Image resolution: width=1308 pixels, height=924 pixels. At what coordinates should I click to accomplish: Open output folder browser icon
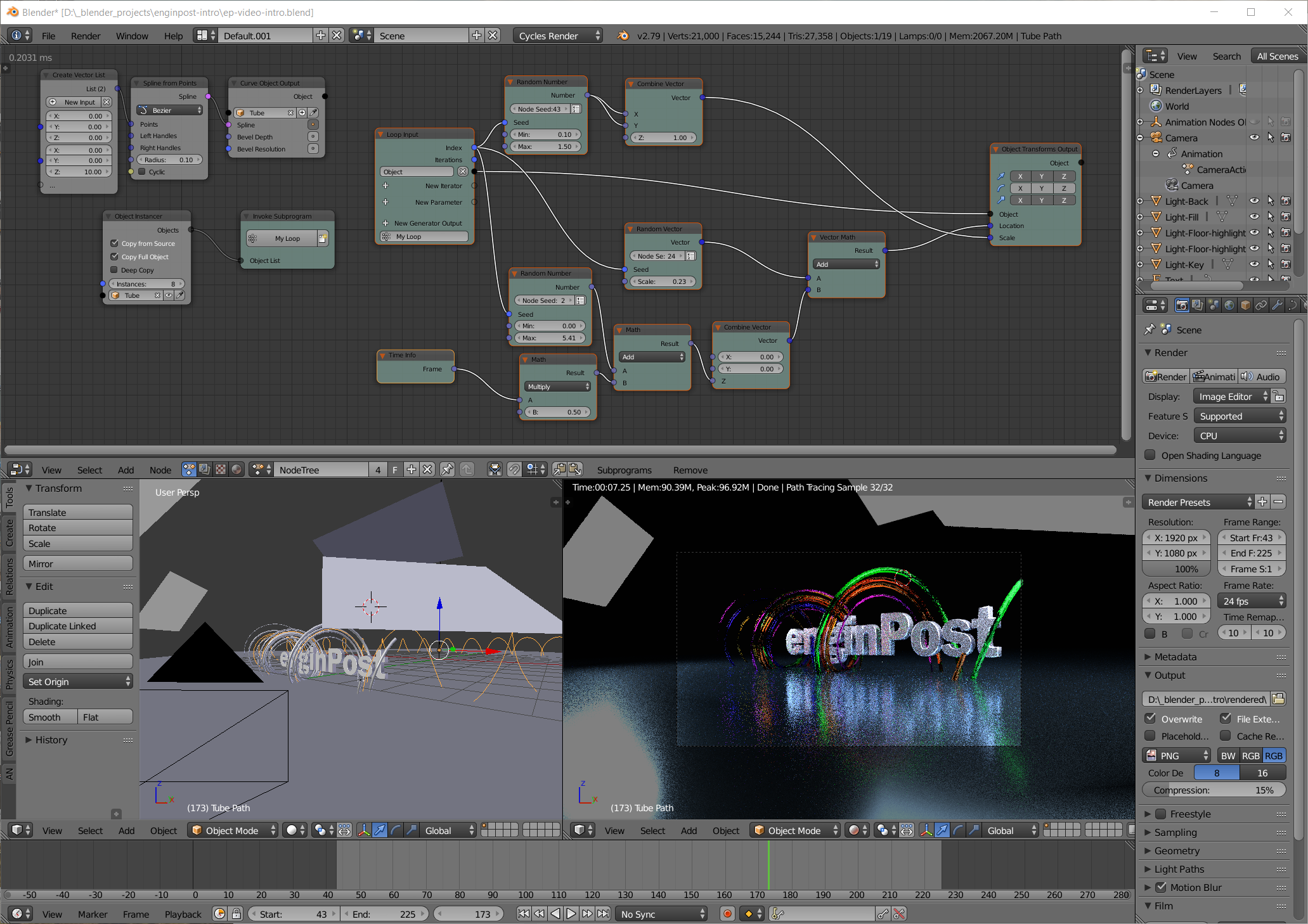[1278, 698]
